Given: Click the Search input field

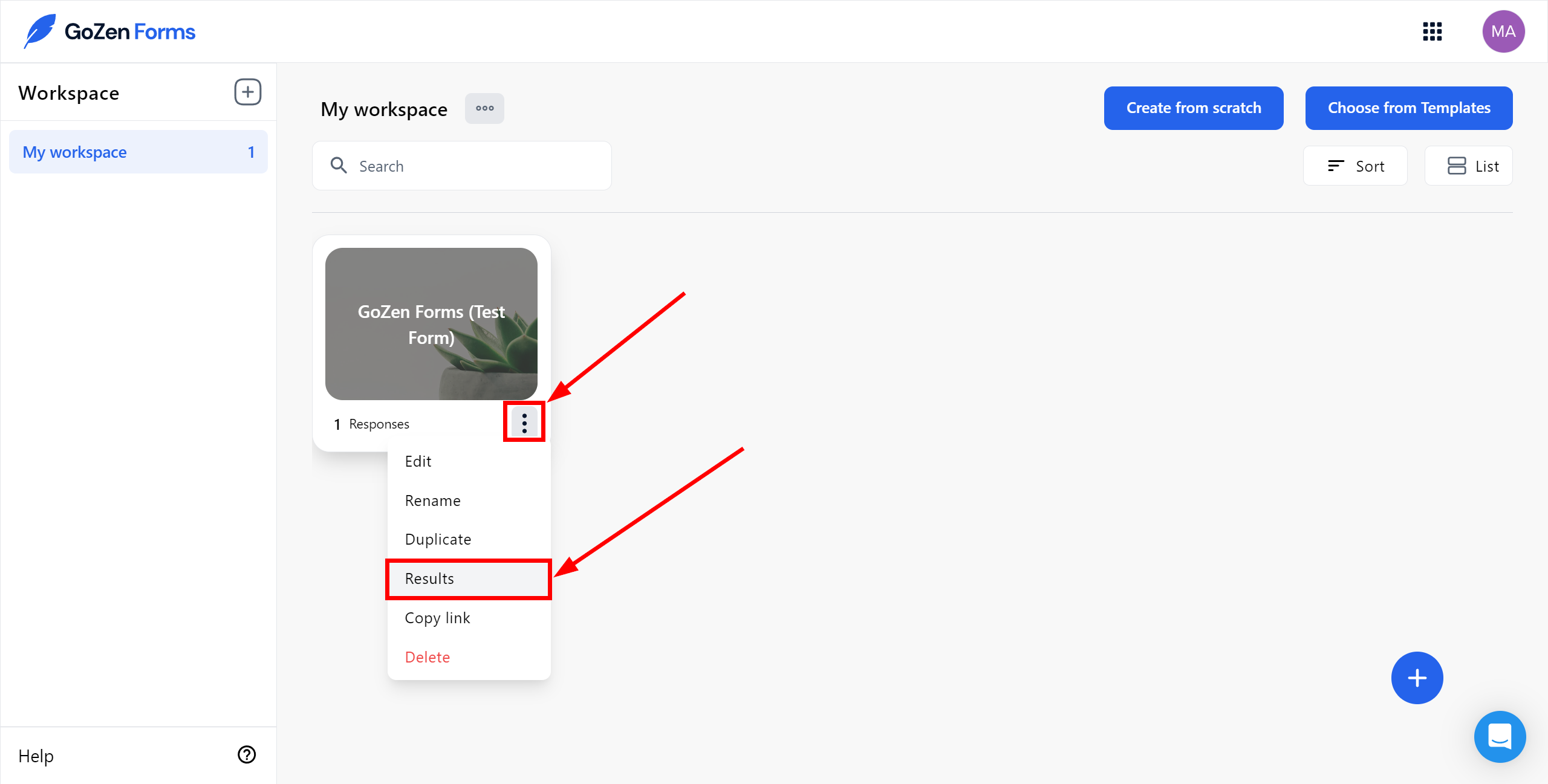Looking at the screenshot, I should point(462,166).
